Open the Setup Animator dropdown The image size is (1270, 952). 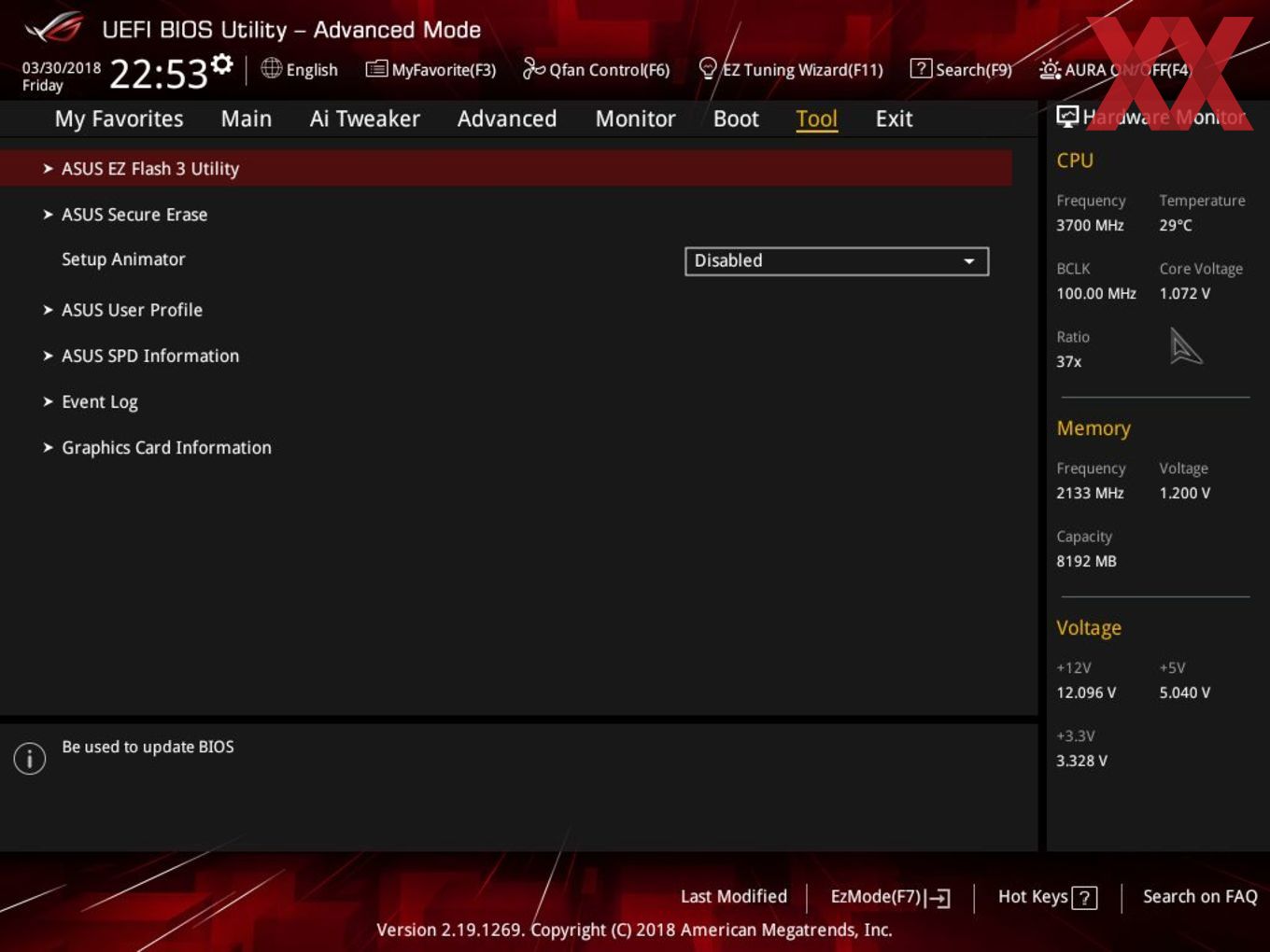(x=837, y=261)
